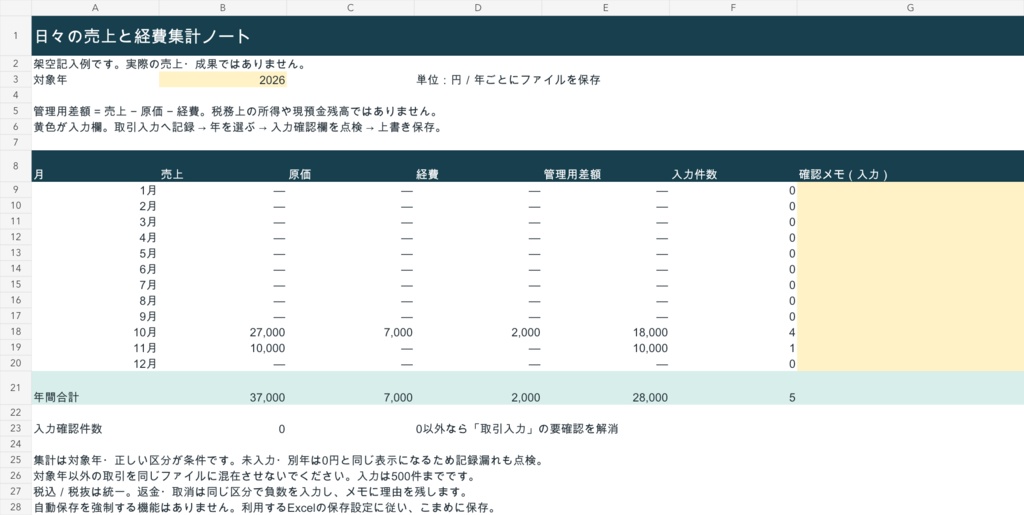Select the line starting 架空記入例です
Screen dimensions: 1024x515
click(170, 64)
